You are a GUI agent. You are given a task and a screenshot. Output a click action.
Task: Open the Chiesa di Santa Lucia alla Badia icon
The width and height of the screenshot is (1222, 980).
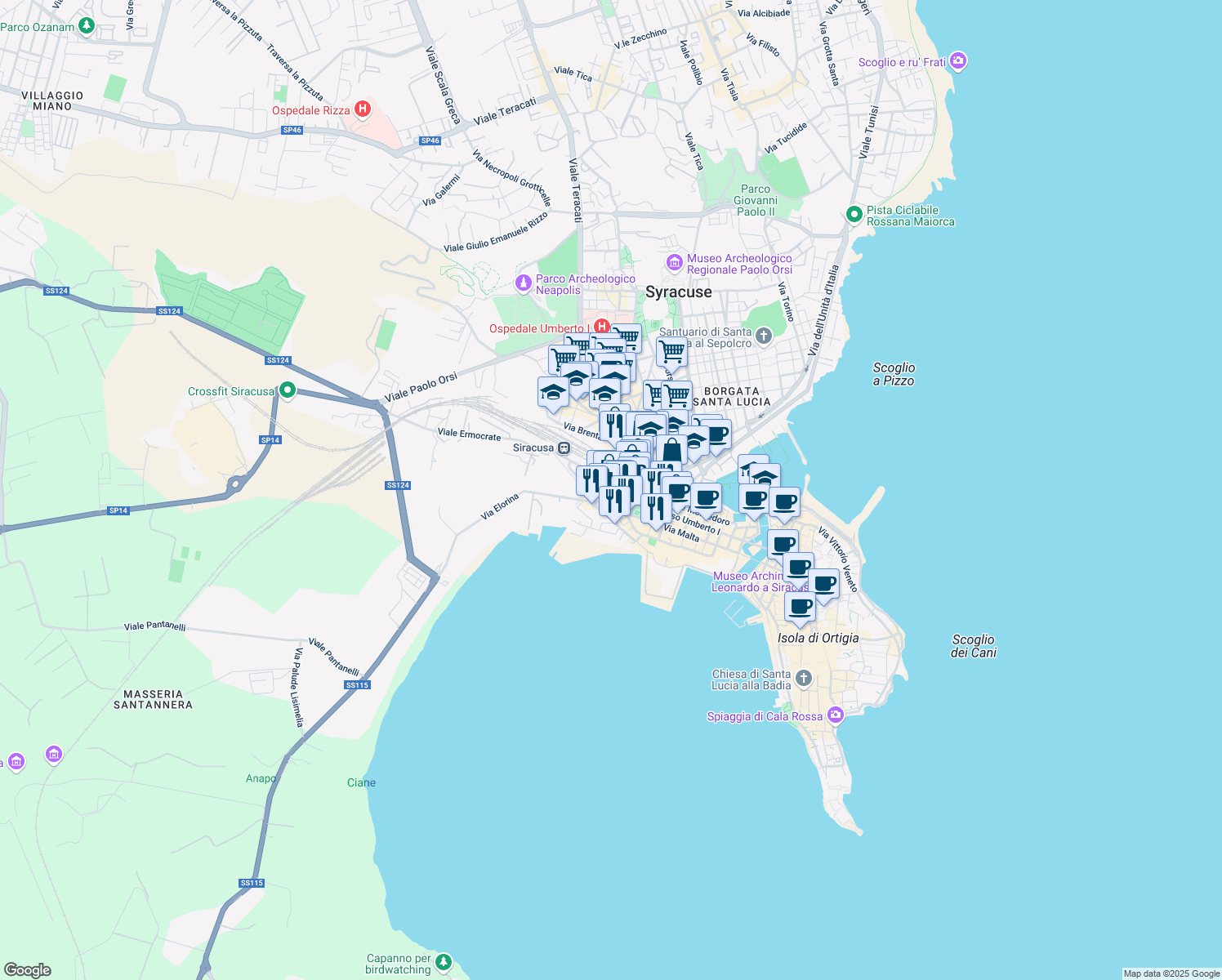pyautogui.click(x=803, y=679)
